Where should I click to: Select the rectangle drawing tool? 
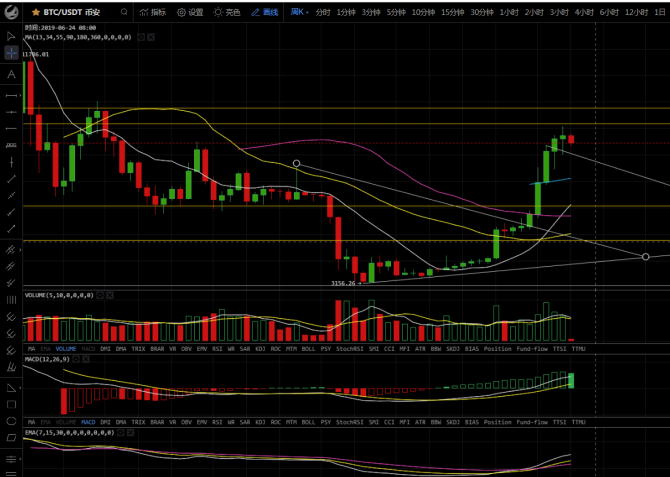pos(11,404)
